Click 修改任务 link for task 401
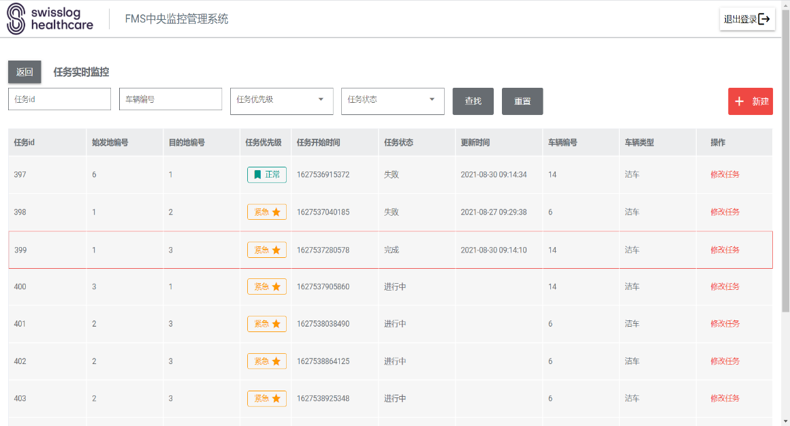 click(x=725, y=324)
